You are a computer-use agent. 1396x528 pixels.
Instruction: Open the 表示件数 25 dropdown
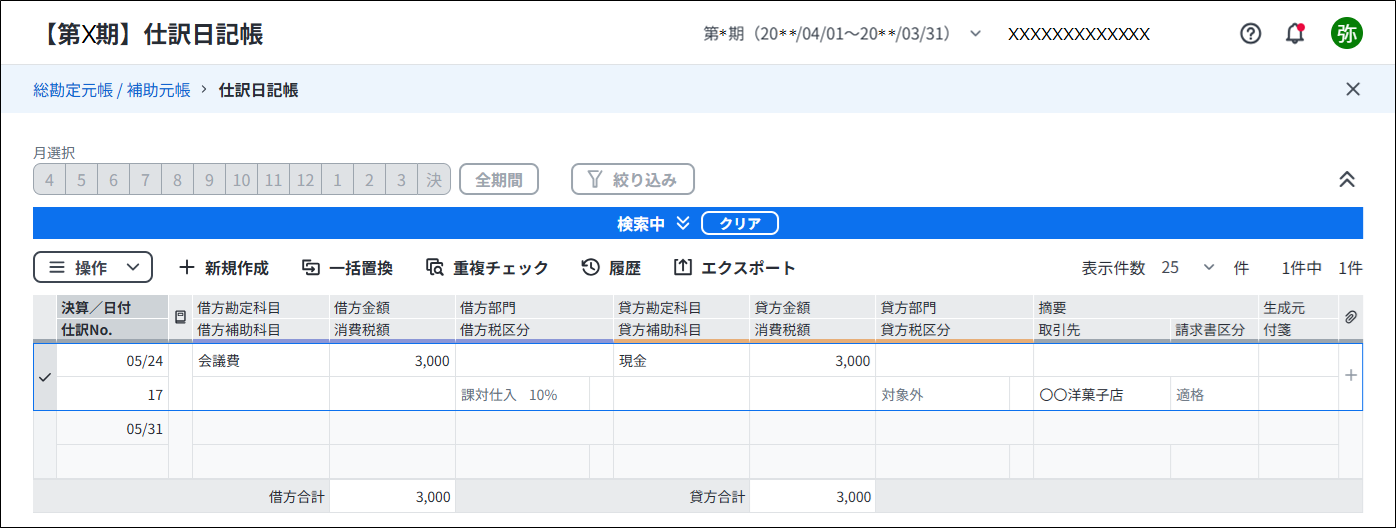pos(1188,268)
